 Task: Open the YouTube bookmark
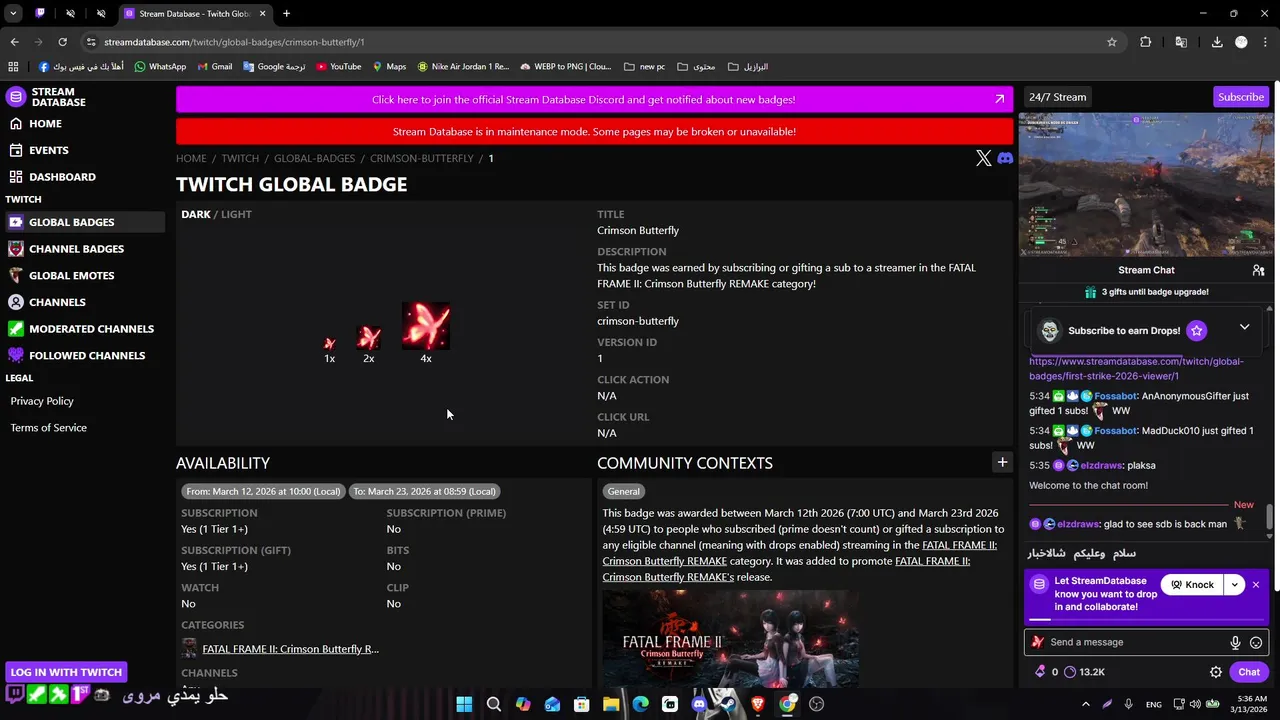coord(338,67)
